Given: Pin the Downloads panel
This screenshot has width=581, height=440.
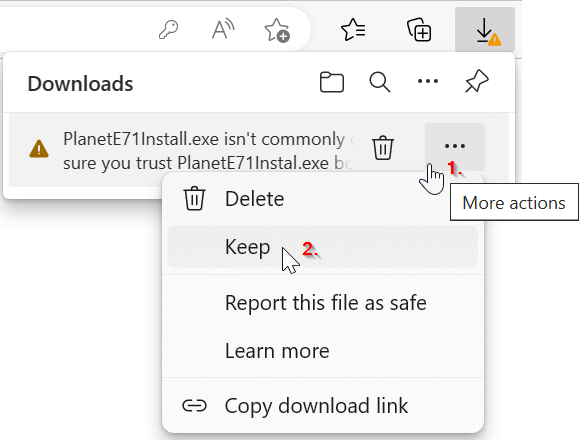Looking at the screenshot, I should (x=477, y=81).
